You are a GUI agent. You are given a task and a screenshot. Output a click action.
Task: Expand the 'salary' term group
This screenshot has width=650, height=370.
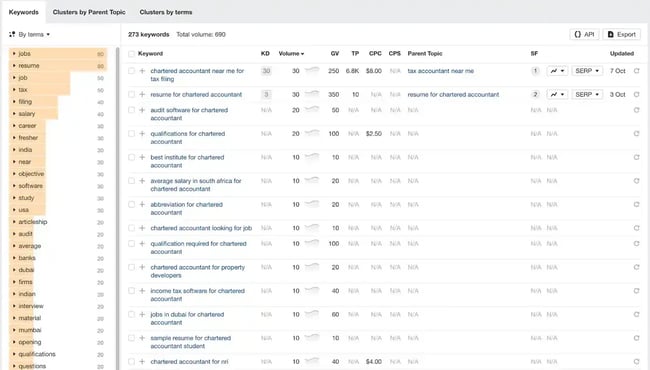pos(14,114)
